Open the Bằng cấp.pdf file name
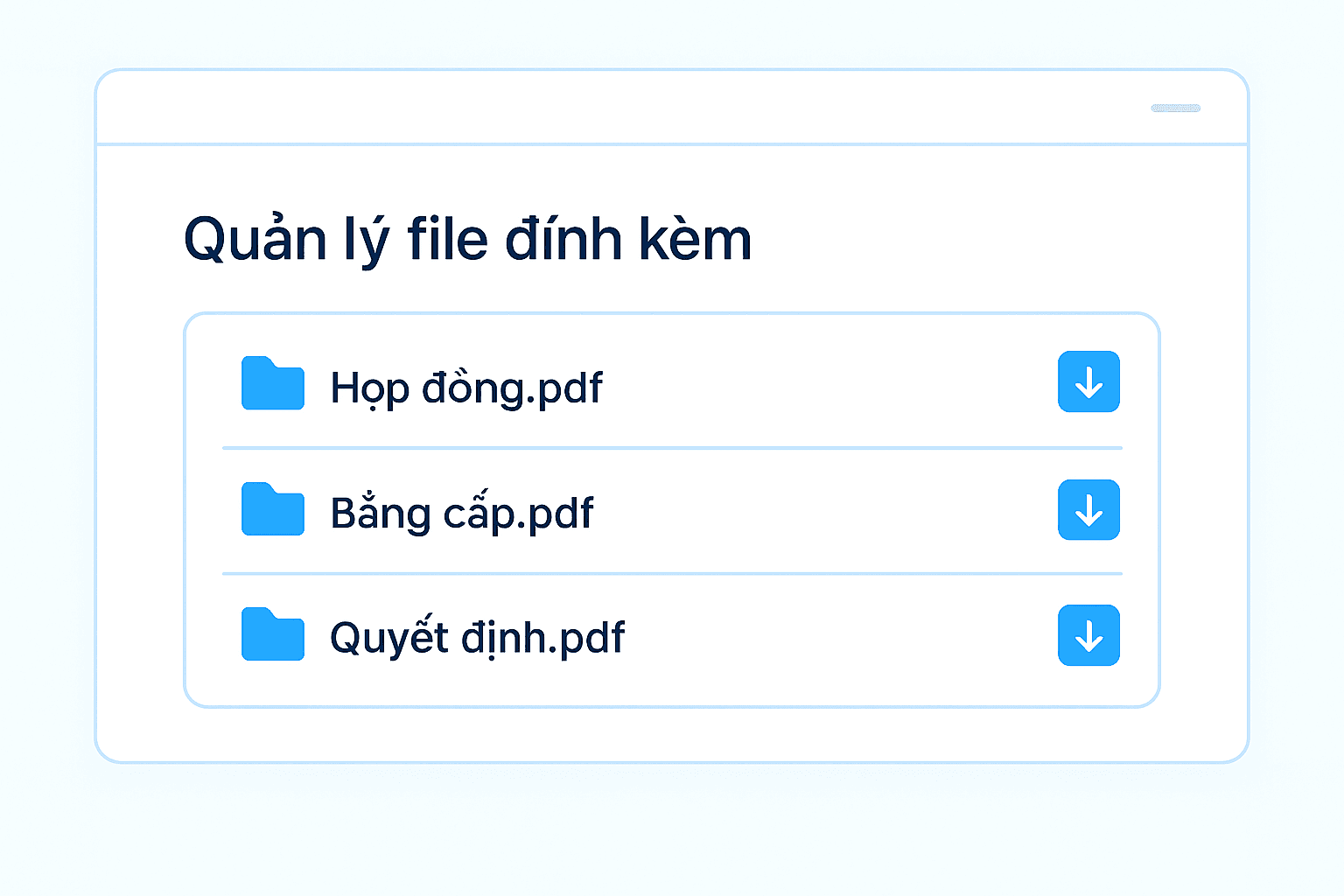Screen dimensions: 1344x896 point(462,514)
